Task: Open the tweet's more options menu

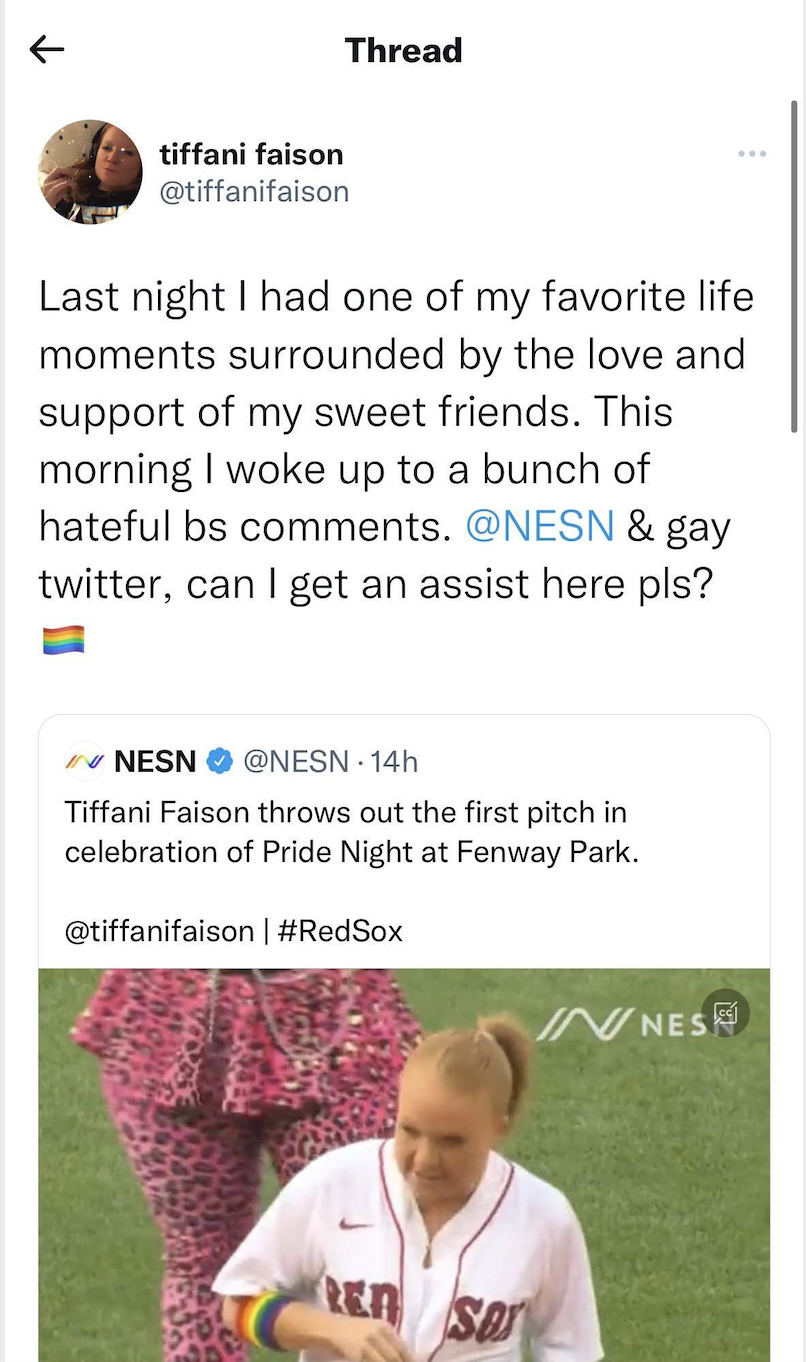Action: click(x=751, y=154)
